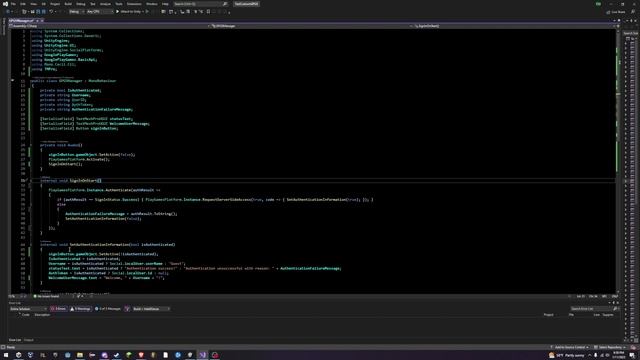
Task: Click Start Without Debugging icon
Action: pos(147,12)
